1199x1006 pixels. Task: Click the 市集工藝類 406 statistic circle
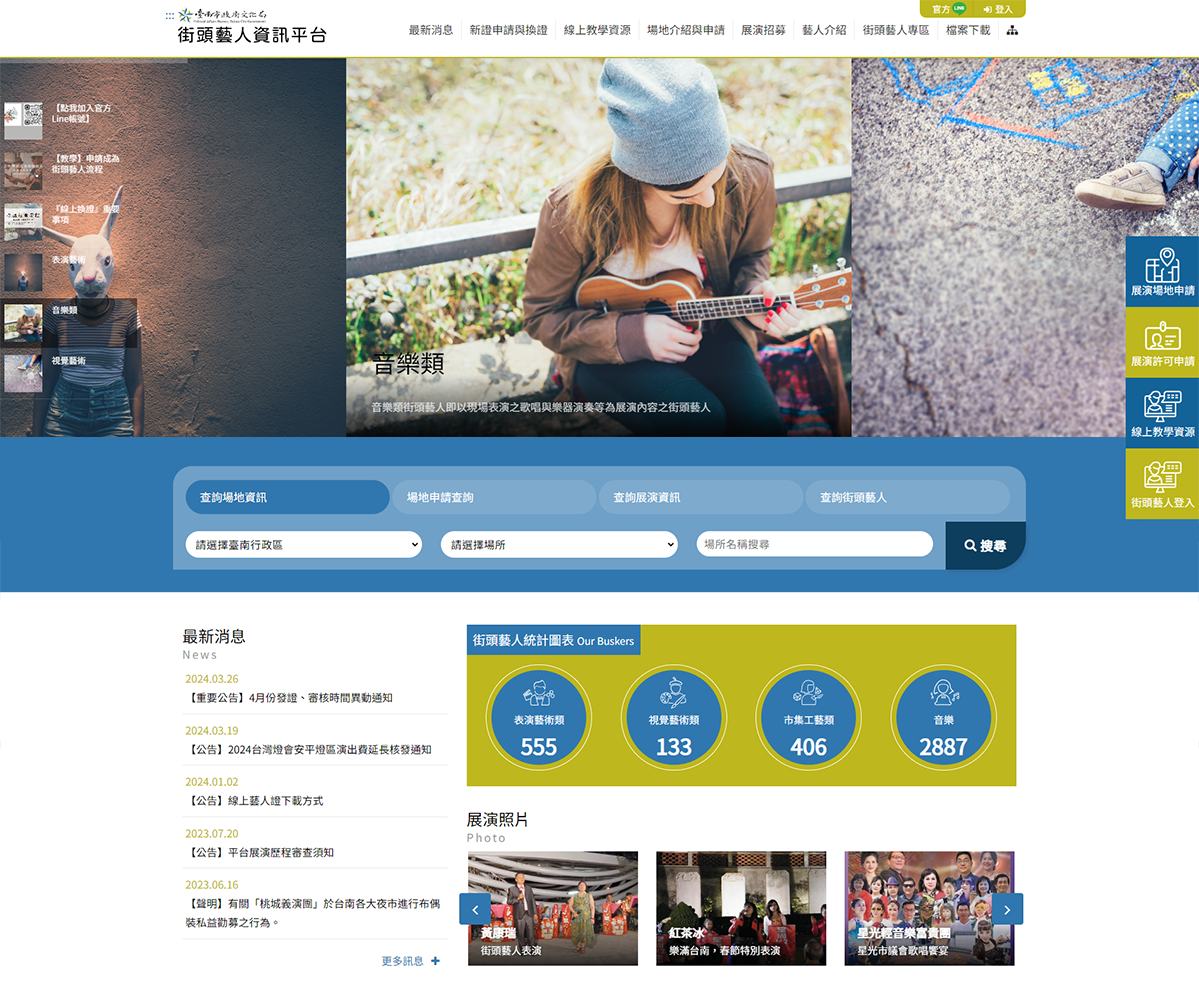808,718
